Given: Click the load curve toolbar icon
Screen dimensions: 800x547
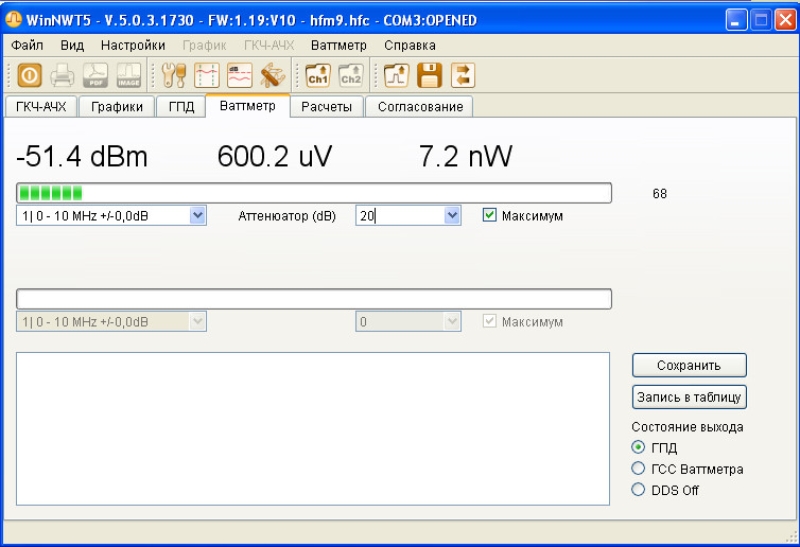Looking at the screenshot, I should (x=396, y=76).
